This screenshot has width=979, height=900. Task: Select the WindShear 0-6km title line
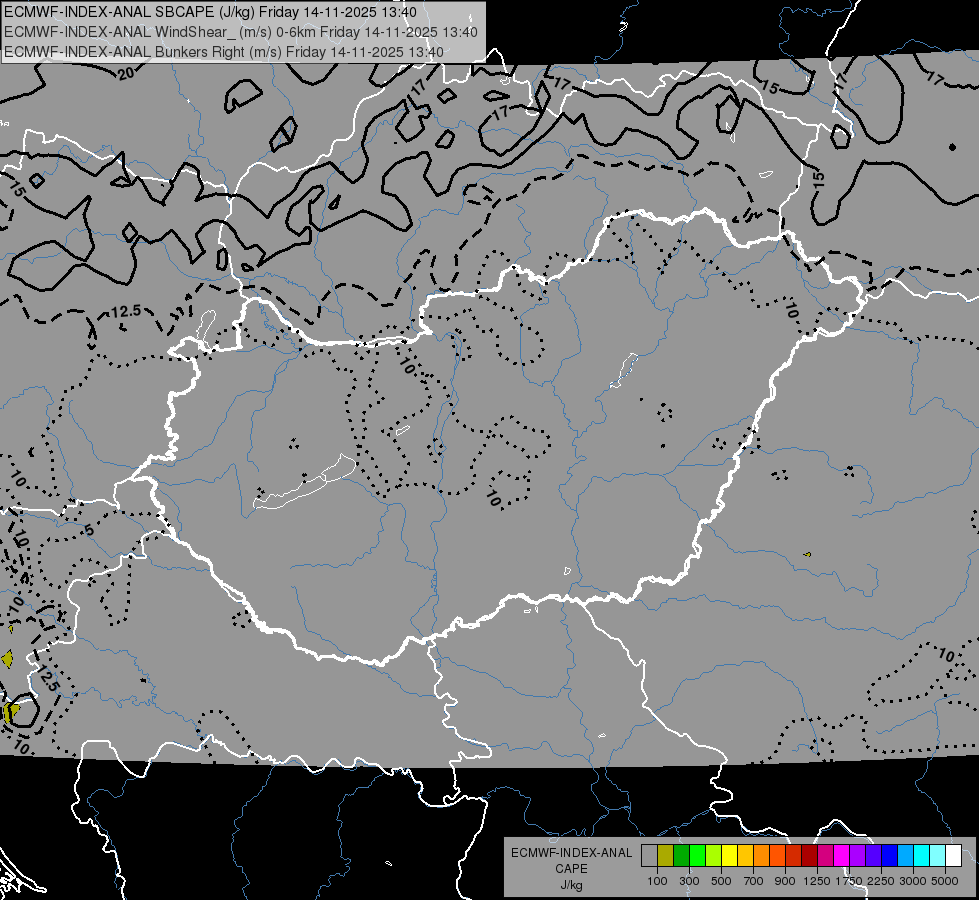241,32
